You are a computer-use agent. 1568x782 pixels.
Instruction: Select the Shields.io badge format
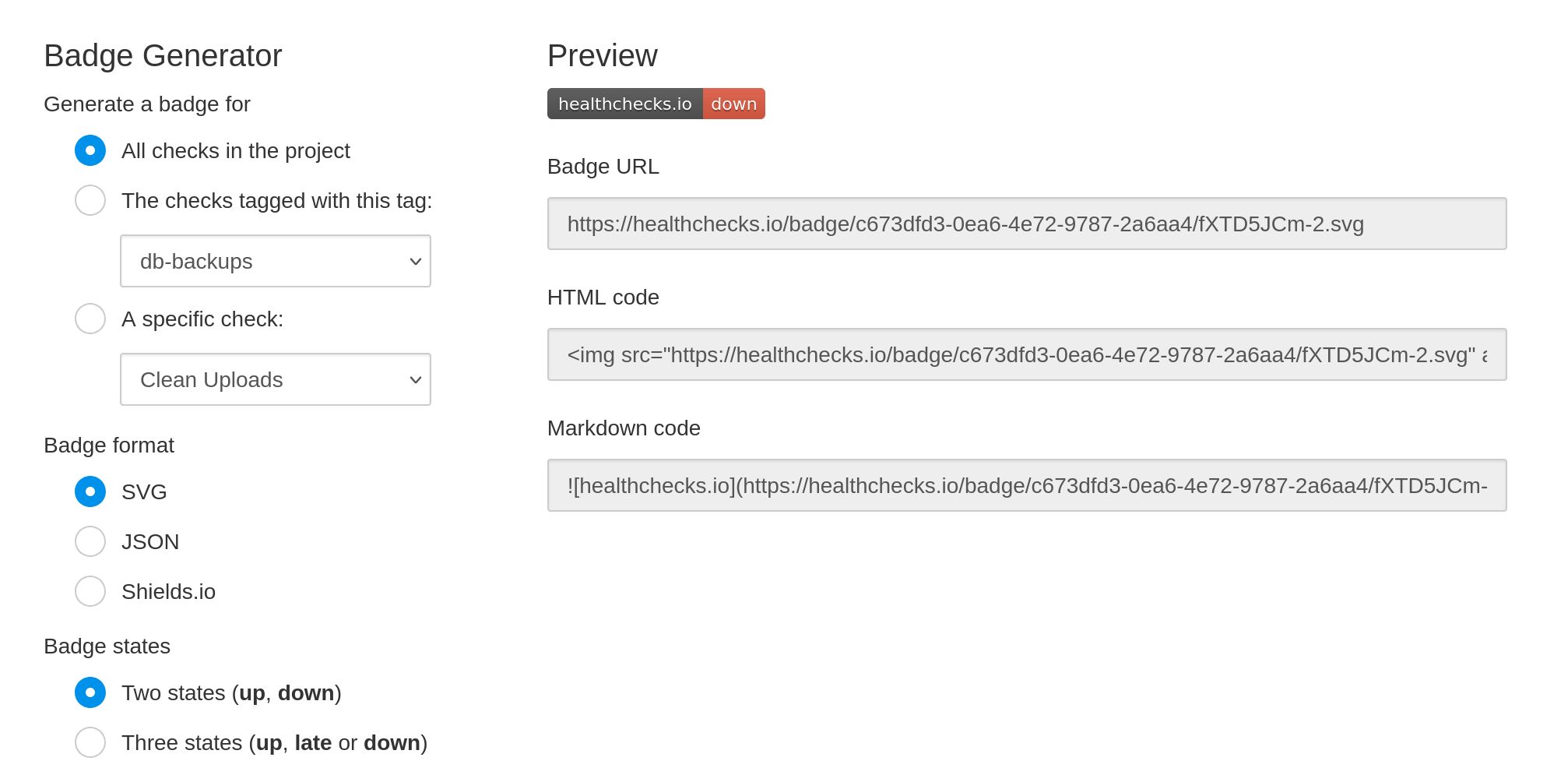(90, 591)
